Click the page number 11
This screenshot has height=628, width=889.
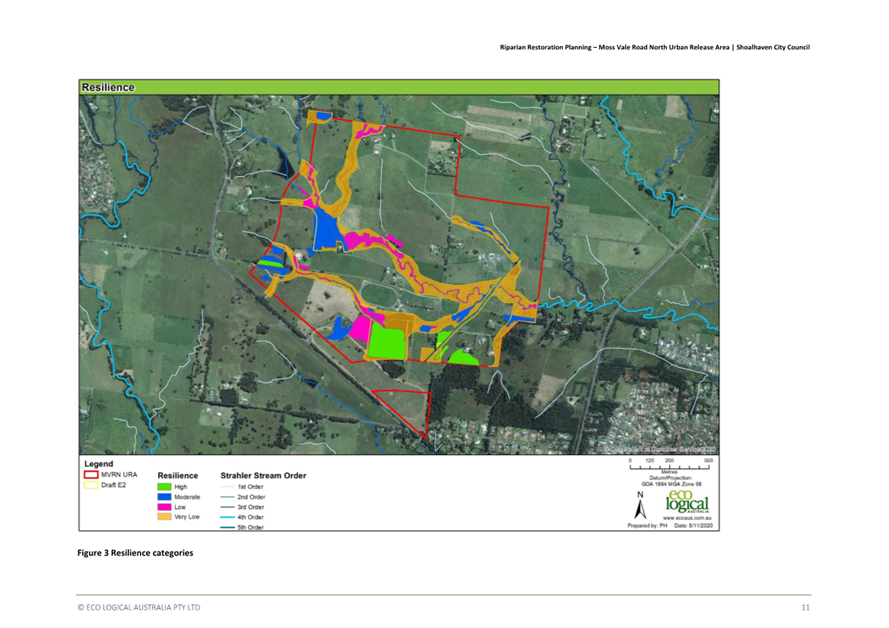tap(805, 607)
